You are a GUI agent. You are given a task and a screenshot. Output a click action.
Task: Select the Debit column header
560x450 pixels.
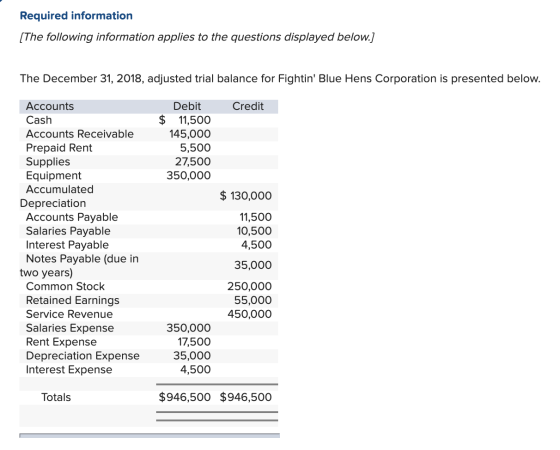(x=187, y=106)
